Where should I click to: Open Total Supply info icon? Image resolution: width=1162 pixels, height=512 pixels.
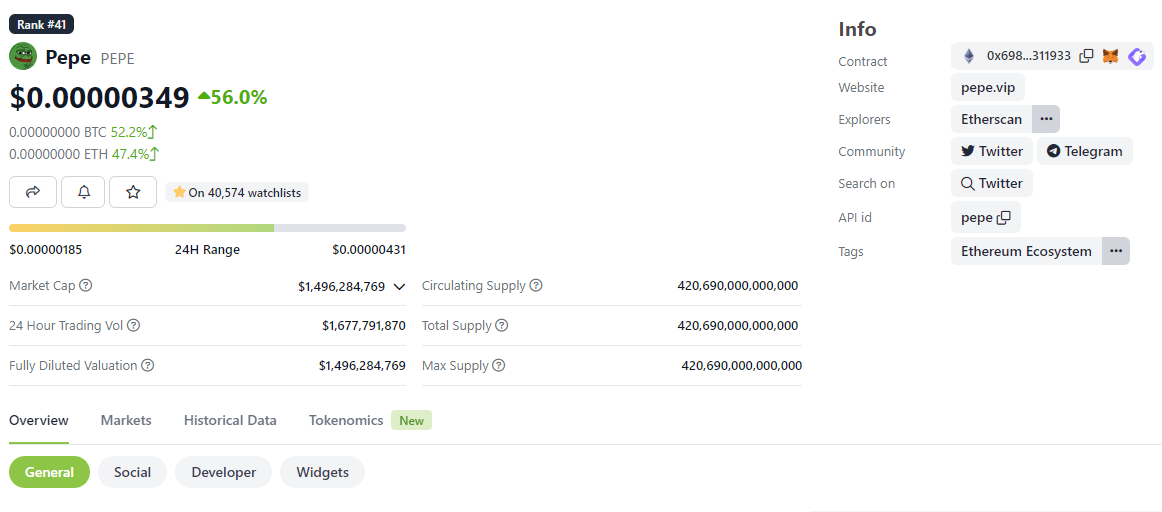(x=502, y=325)
